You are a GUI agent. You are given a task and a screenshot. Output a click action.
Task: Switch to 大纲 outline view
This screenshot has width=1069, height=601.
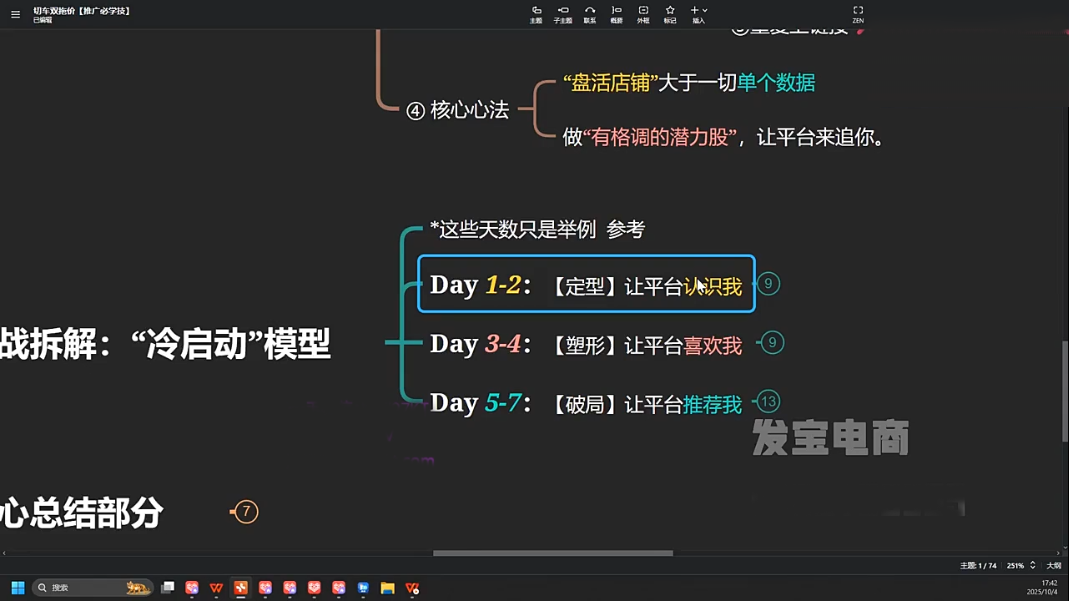point(1053,566)
